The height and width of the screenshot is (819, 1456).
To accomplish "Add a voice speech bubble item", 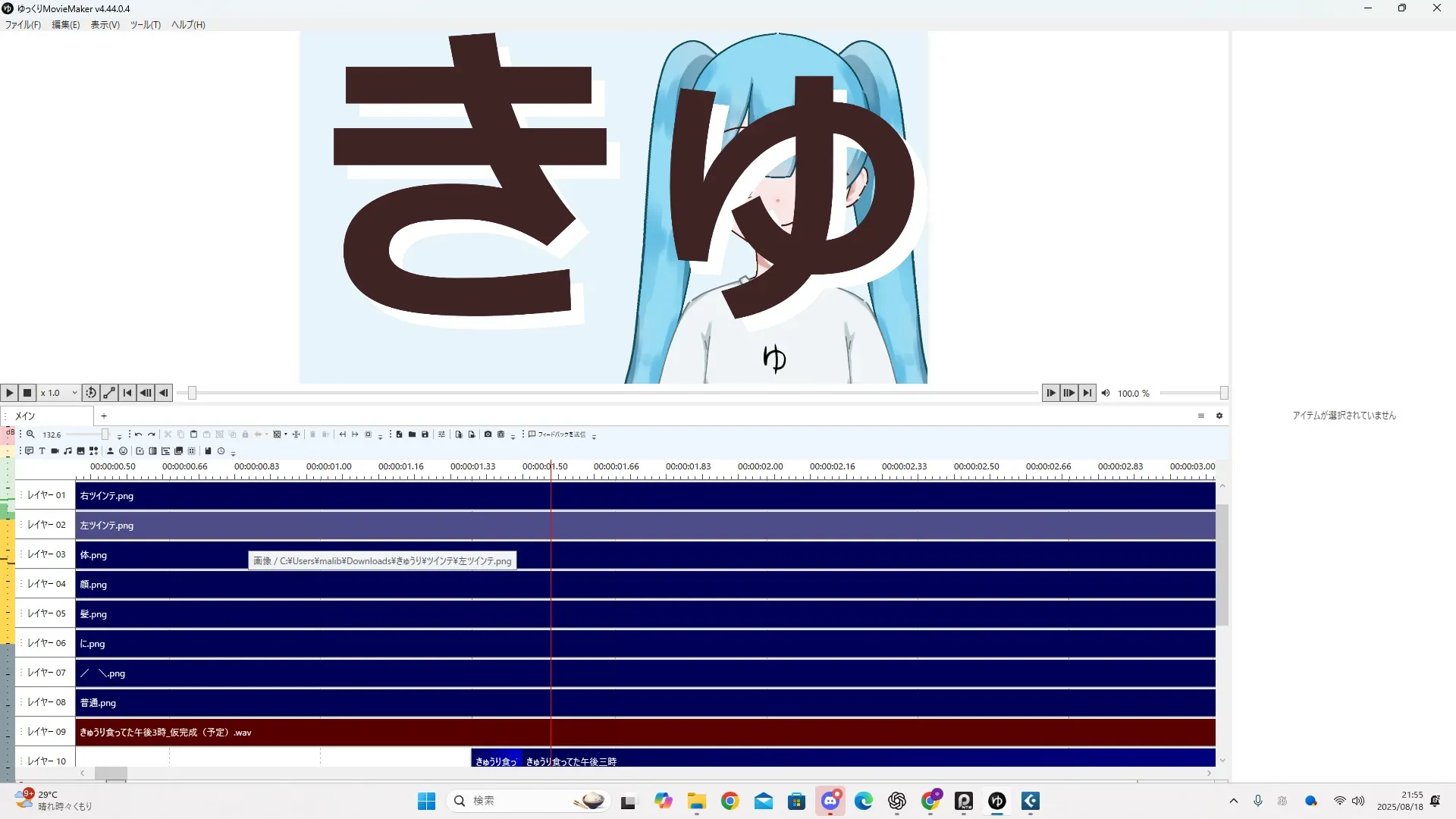I will tap(29, 451).
